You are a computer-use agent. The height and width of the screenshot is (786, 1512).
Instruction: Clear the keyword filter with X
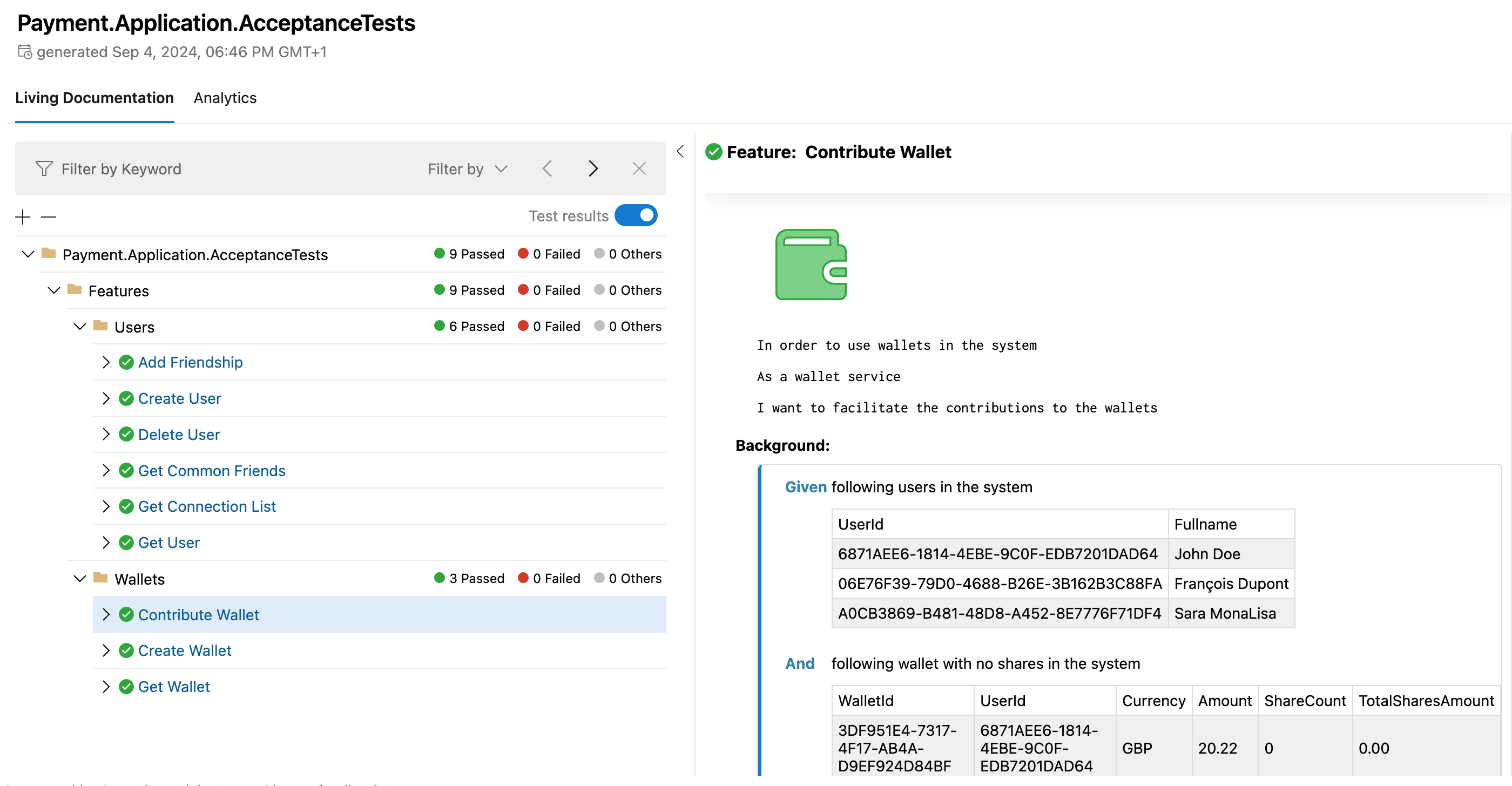coord(639,169)
